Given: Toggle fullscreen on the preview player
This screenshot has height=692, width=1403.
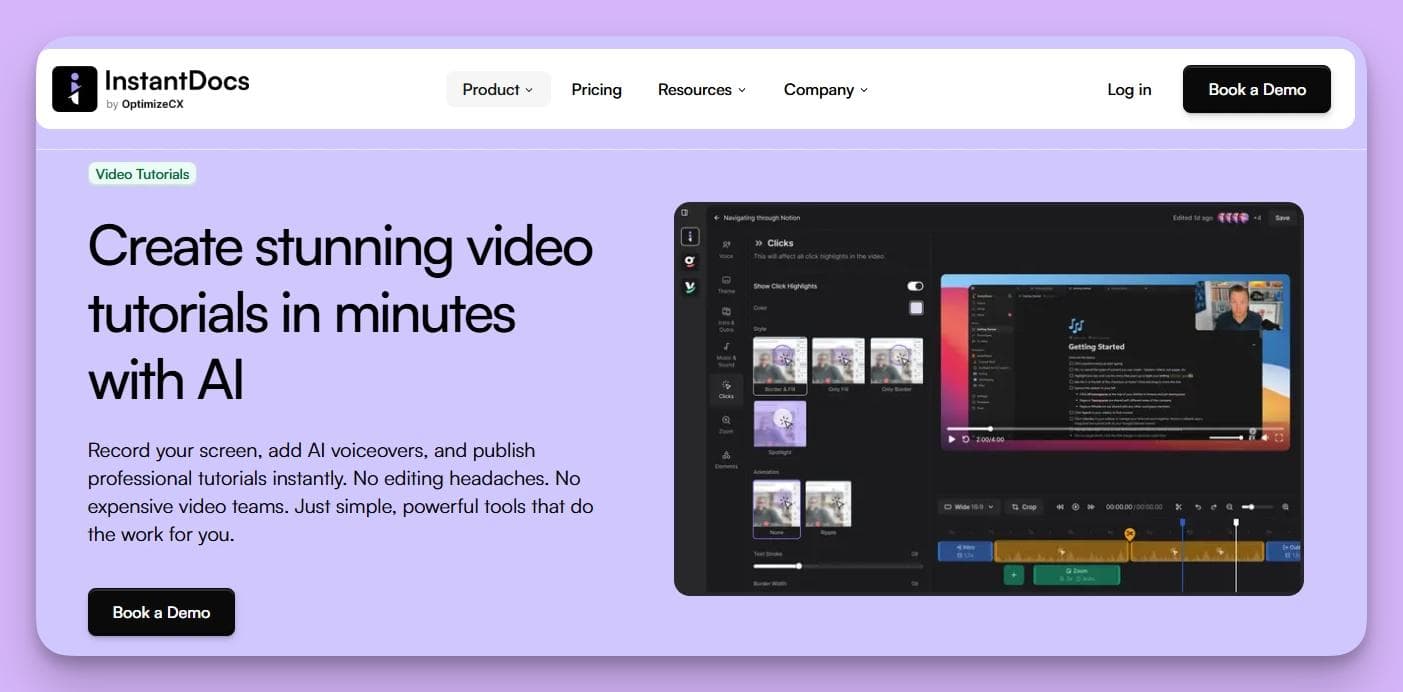Looking at the screenshot, I should [1281, 438].
